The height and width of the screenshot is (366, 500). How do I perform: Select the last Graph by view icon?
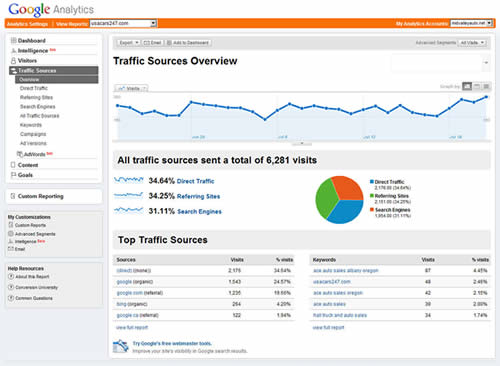pyautogui.click(x=486, y=87)
